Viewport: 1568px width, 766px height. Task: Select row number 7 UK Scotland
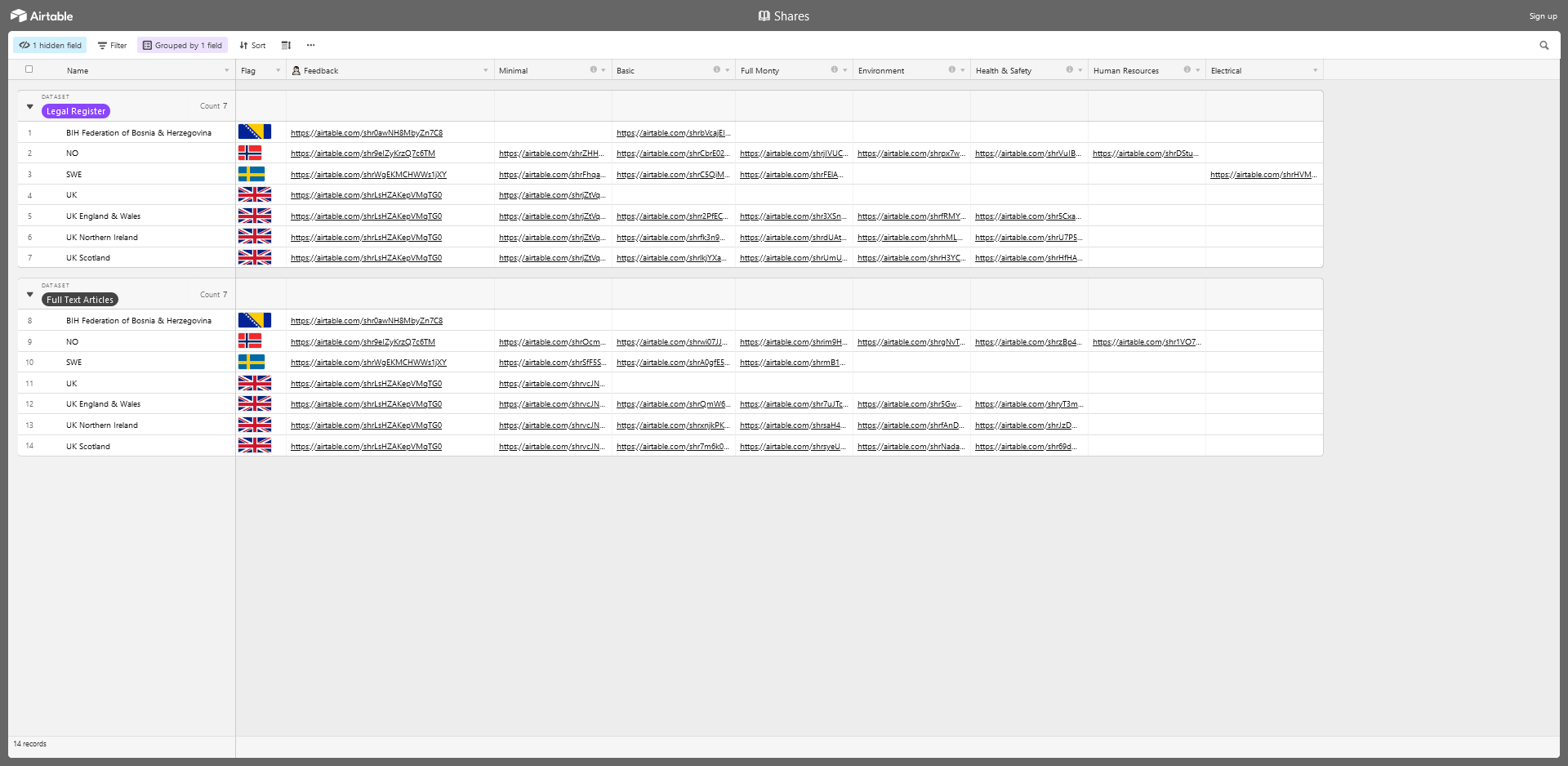coord(30,258)
